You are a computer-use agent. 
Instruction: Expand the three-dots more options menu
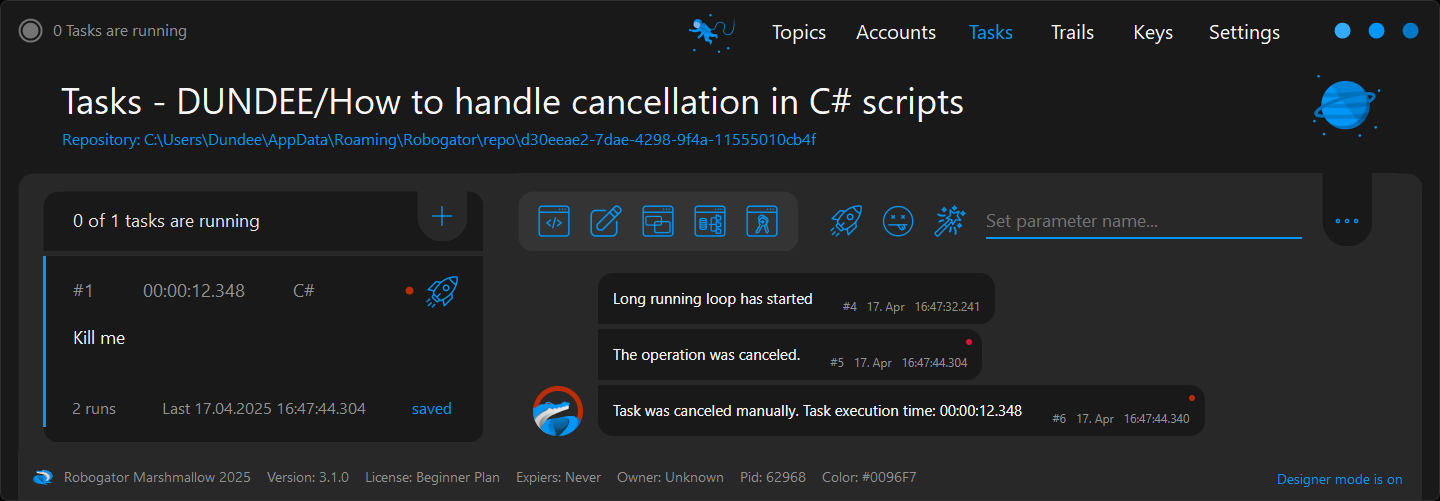point(1347,221)
